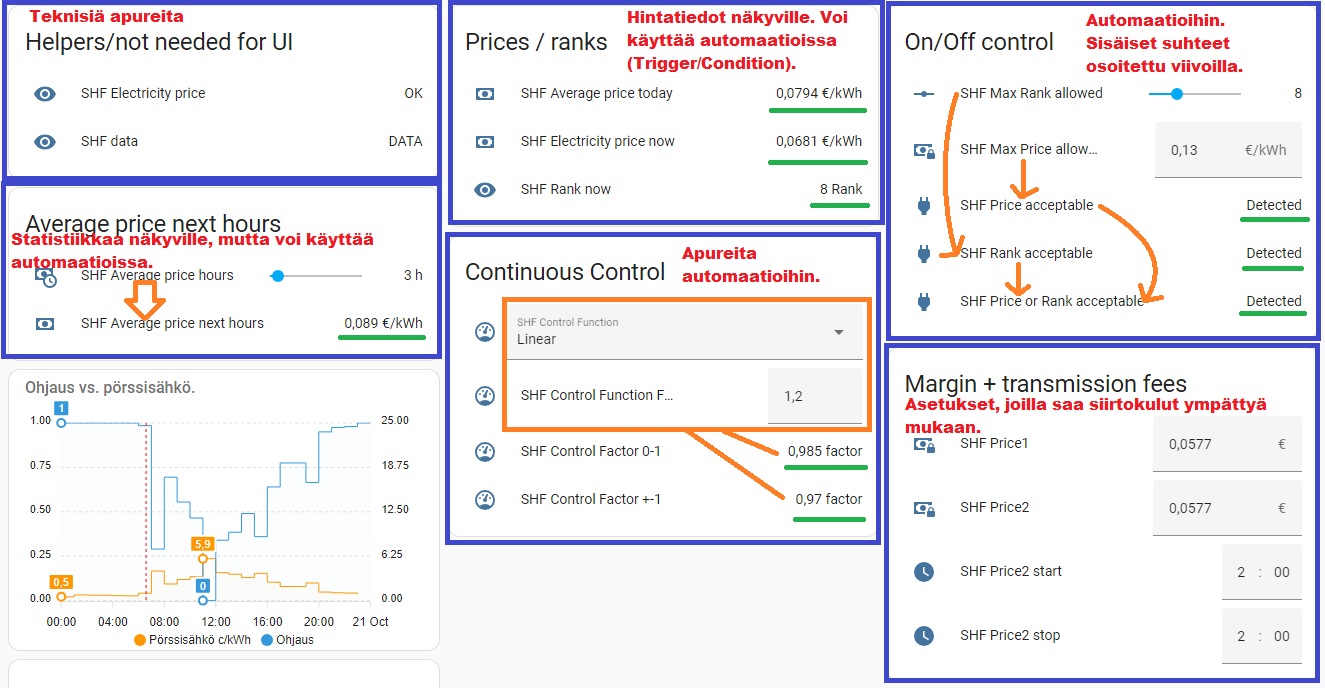Click the Linear dropdown arrow
This screenshot has width=1325, height=688.
839,333
